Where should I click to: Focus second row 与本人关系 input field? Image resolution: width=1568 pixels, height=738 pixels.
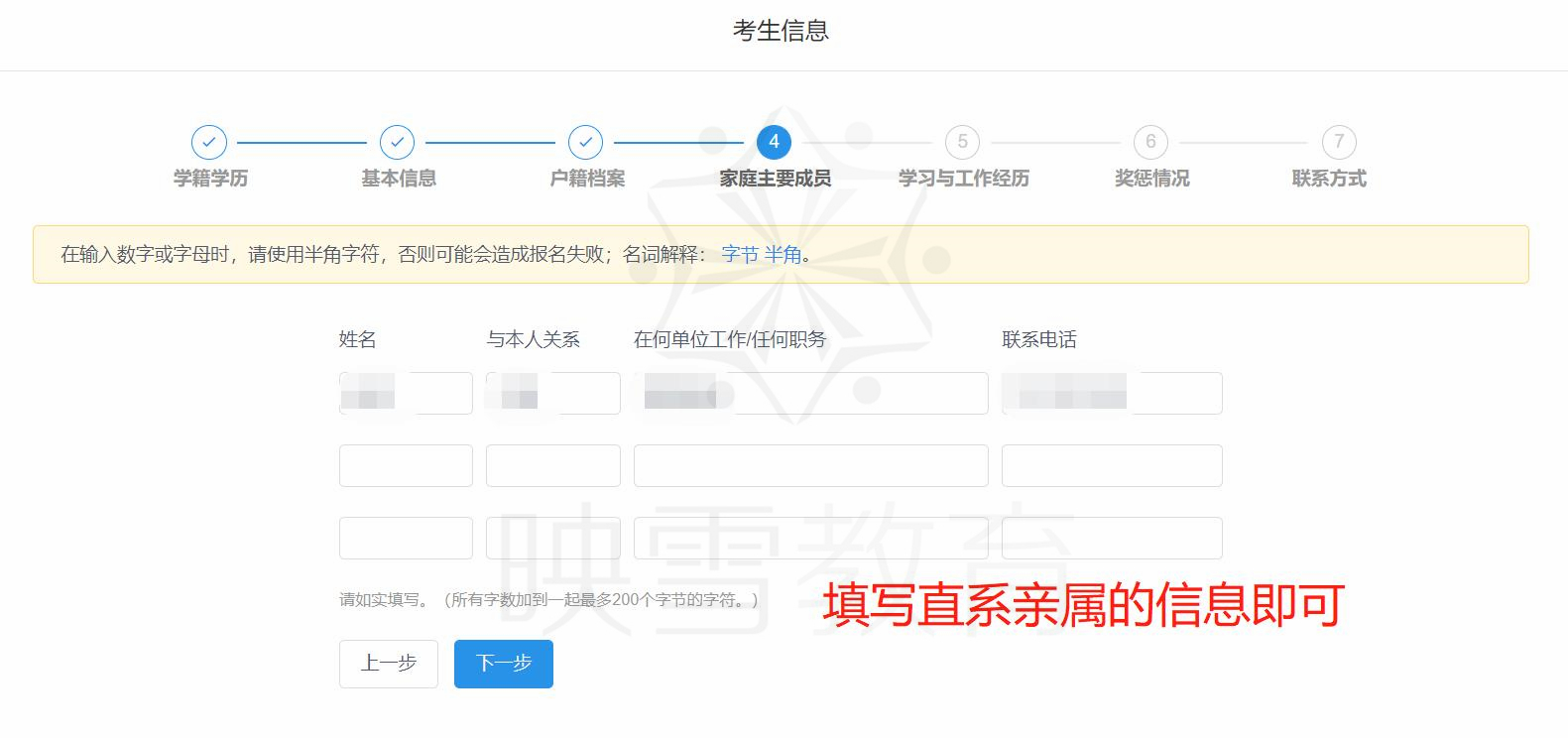(553, 465)
